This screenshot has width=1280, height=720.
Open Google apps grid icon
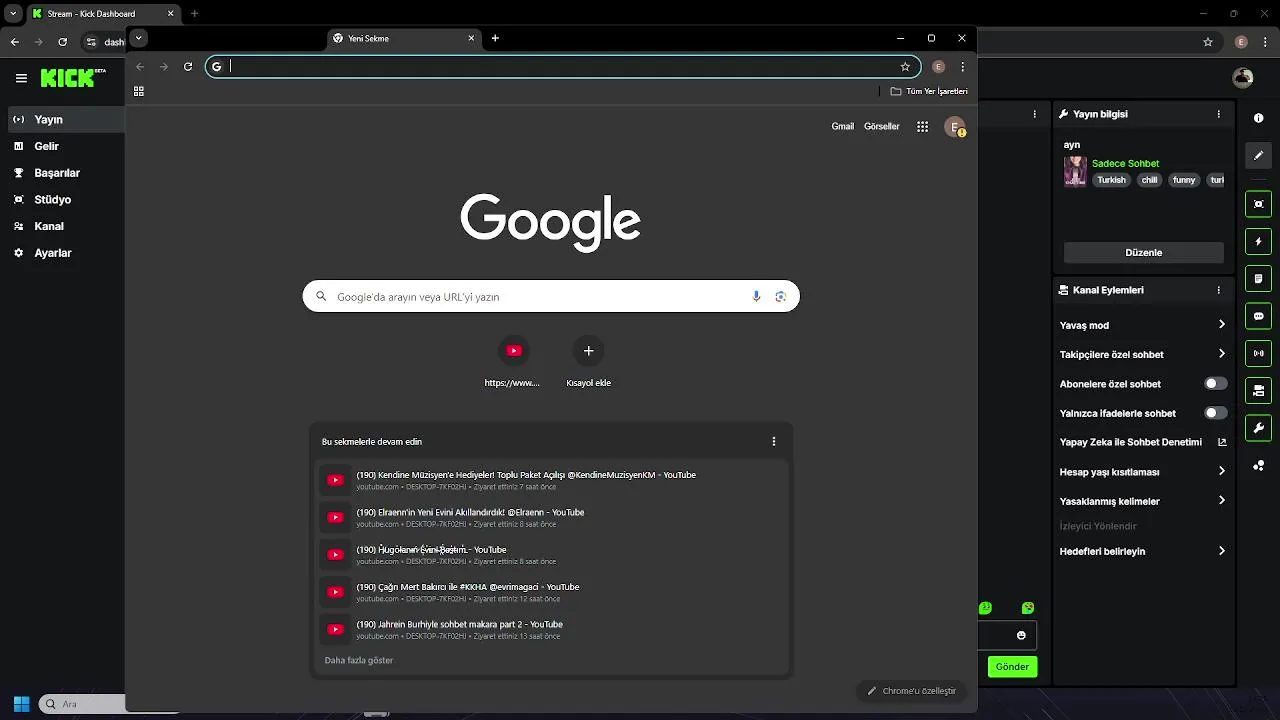click(x=923, y=127)
